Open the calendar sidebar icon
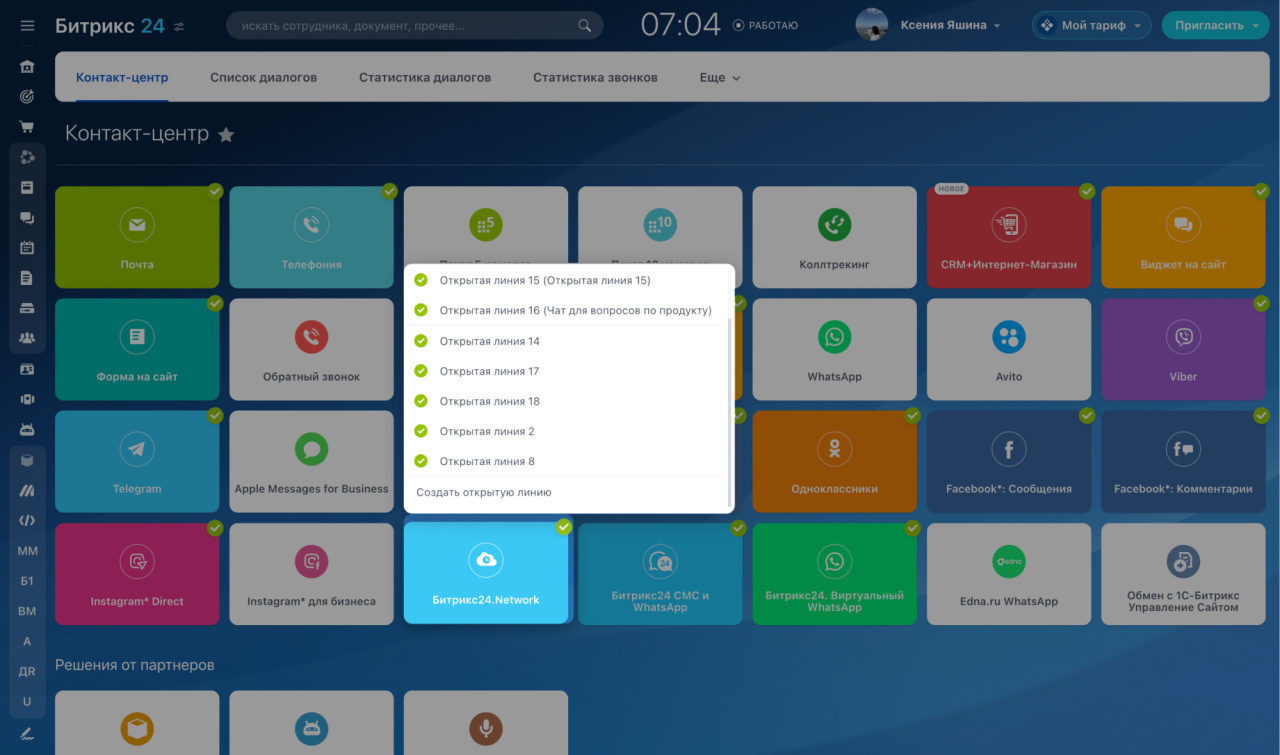The height and width of the screenshot is (755, 1280). pos(27,247)
